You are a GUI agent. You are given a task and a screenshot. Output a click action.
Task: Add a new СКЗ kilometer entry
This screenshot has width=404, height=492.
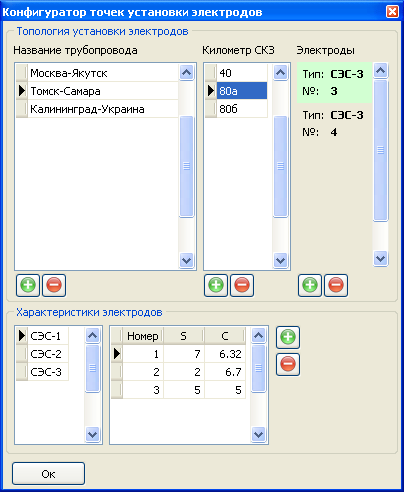216,285
